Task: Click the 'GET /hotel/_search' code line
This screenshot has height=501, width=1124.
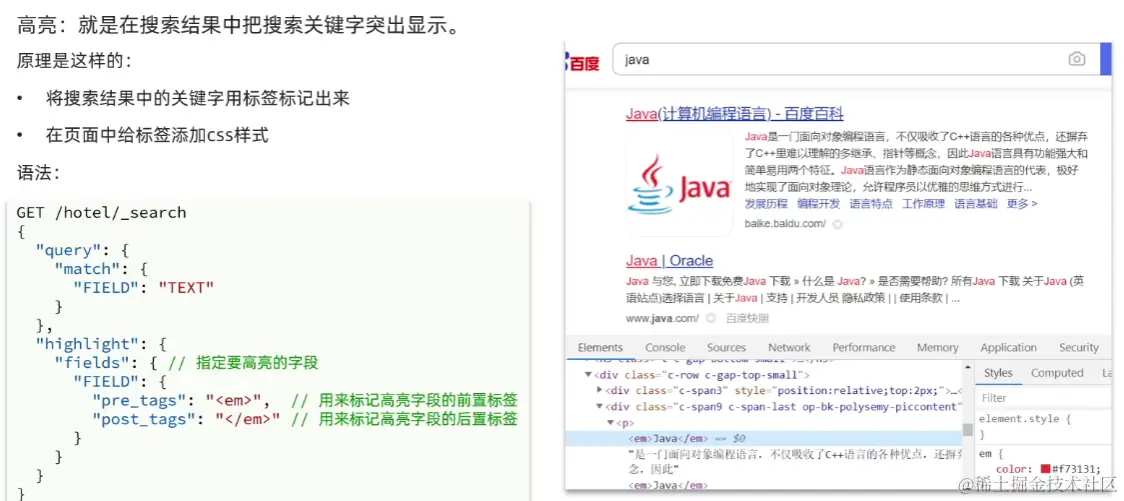Action: tap(101, 213)
